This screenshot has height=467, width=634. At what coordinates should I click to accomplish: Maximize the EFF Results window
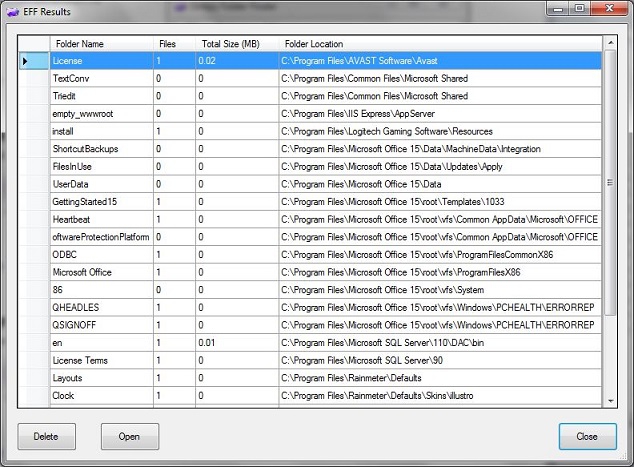580,8
